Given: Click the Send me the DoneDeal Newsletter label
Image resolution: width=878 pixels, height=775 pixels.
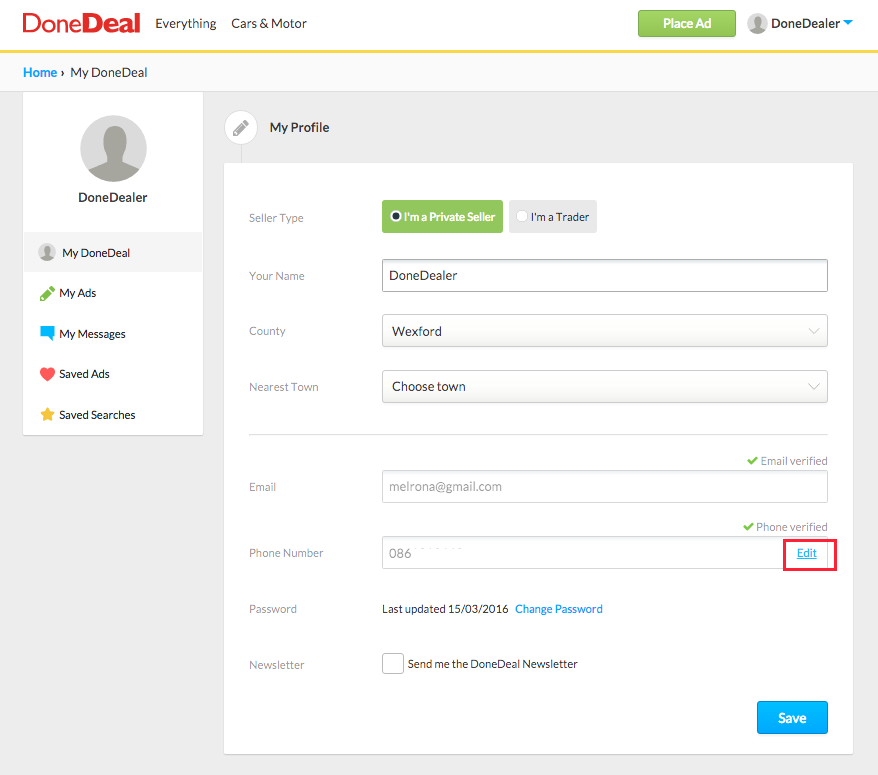Looking at the screenshot, I should point(493,664).
